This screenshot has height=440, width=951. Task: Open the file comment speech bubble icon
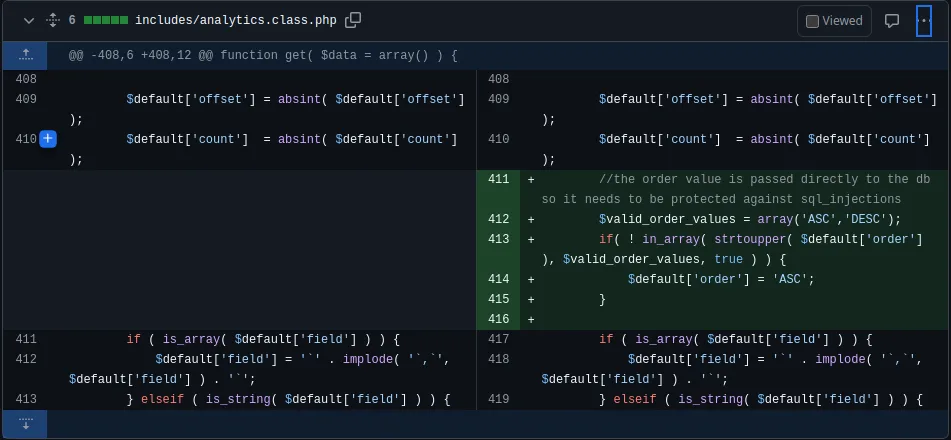(x=892, y=21)
